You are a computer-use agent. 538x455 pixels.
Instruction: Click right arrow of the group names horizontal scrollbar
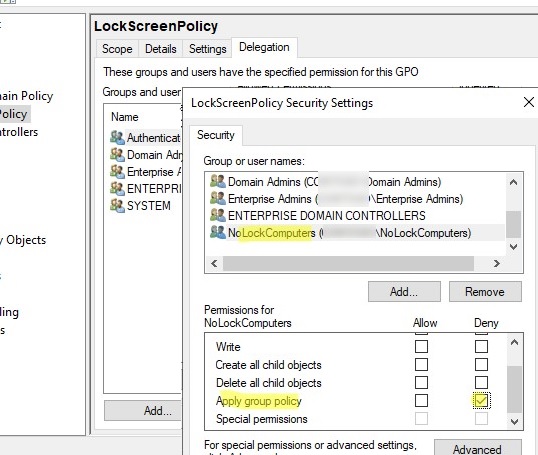coord(496,264)
